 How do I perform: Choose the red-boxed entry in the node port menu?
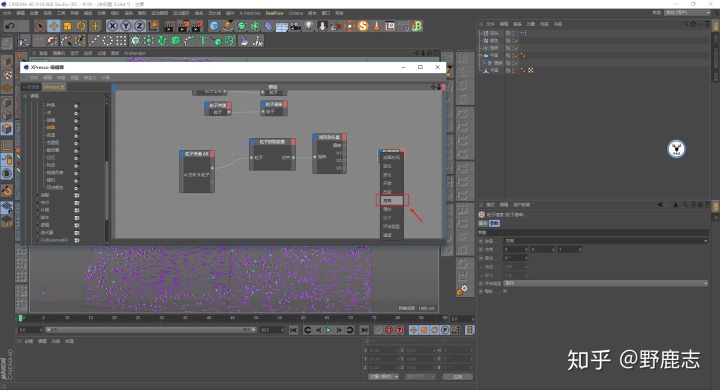[392, 201]
